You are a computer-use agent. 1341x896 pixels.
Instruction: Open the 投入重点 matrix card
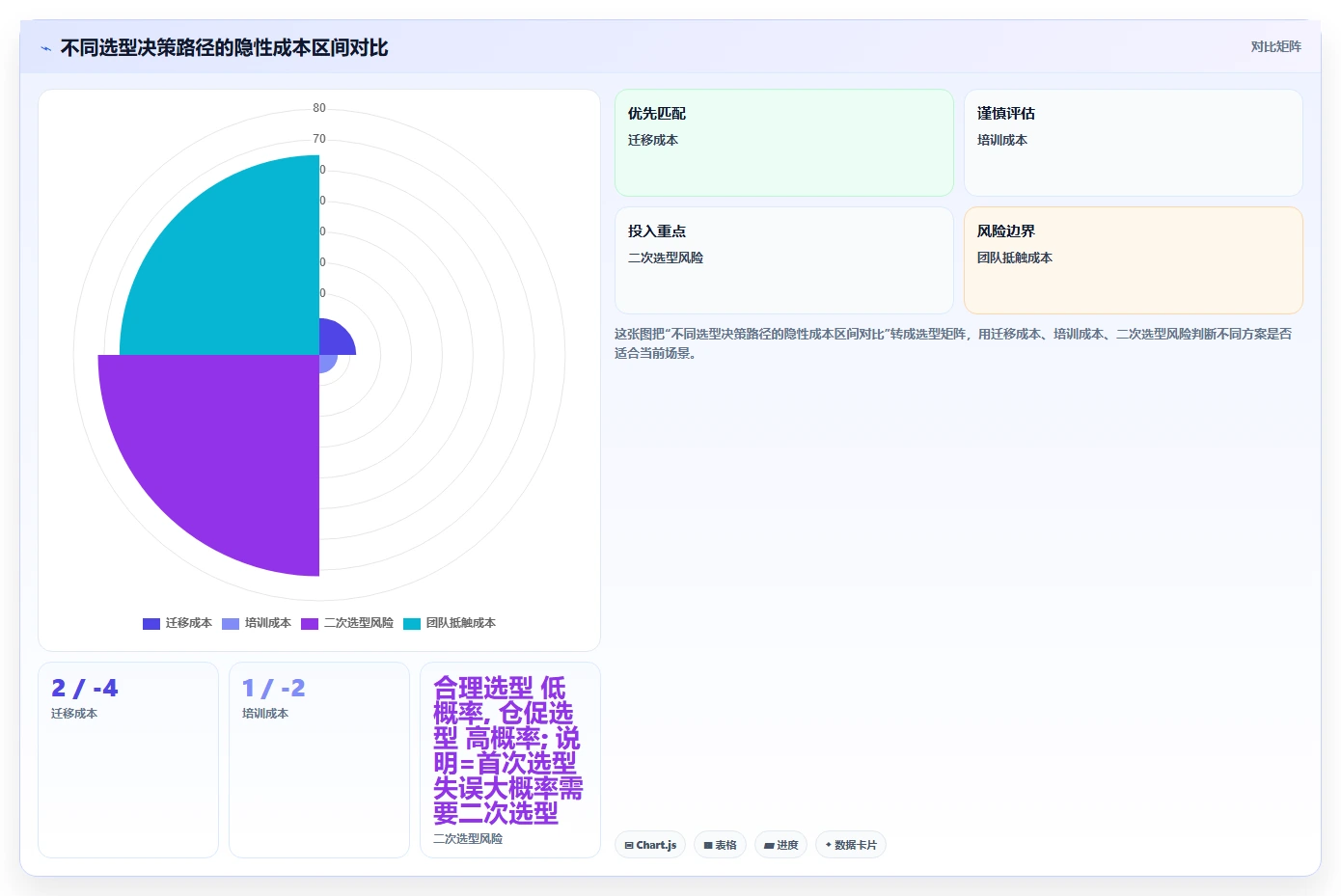click(x=784, y=260)
